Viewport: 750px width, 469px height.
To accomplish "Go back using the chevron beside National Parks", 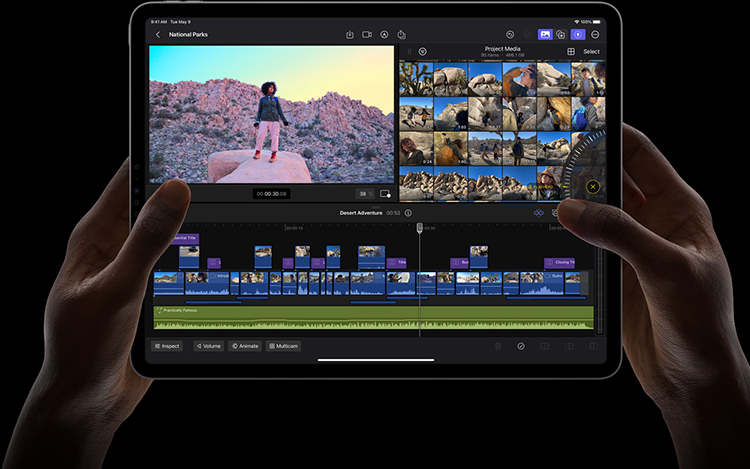I will pos(158,34).
